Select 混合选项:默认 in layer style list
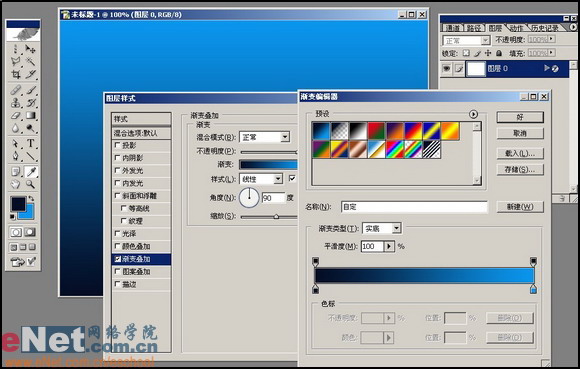The height and width of the screenshot is (369, 580). click(x=141, y=133)
